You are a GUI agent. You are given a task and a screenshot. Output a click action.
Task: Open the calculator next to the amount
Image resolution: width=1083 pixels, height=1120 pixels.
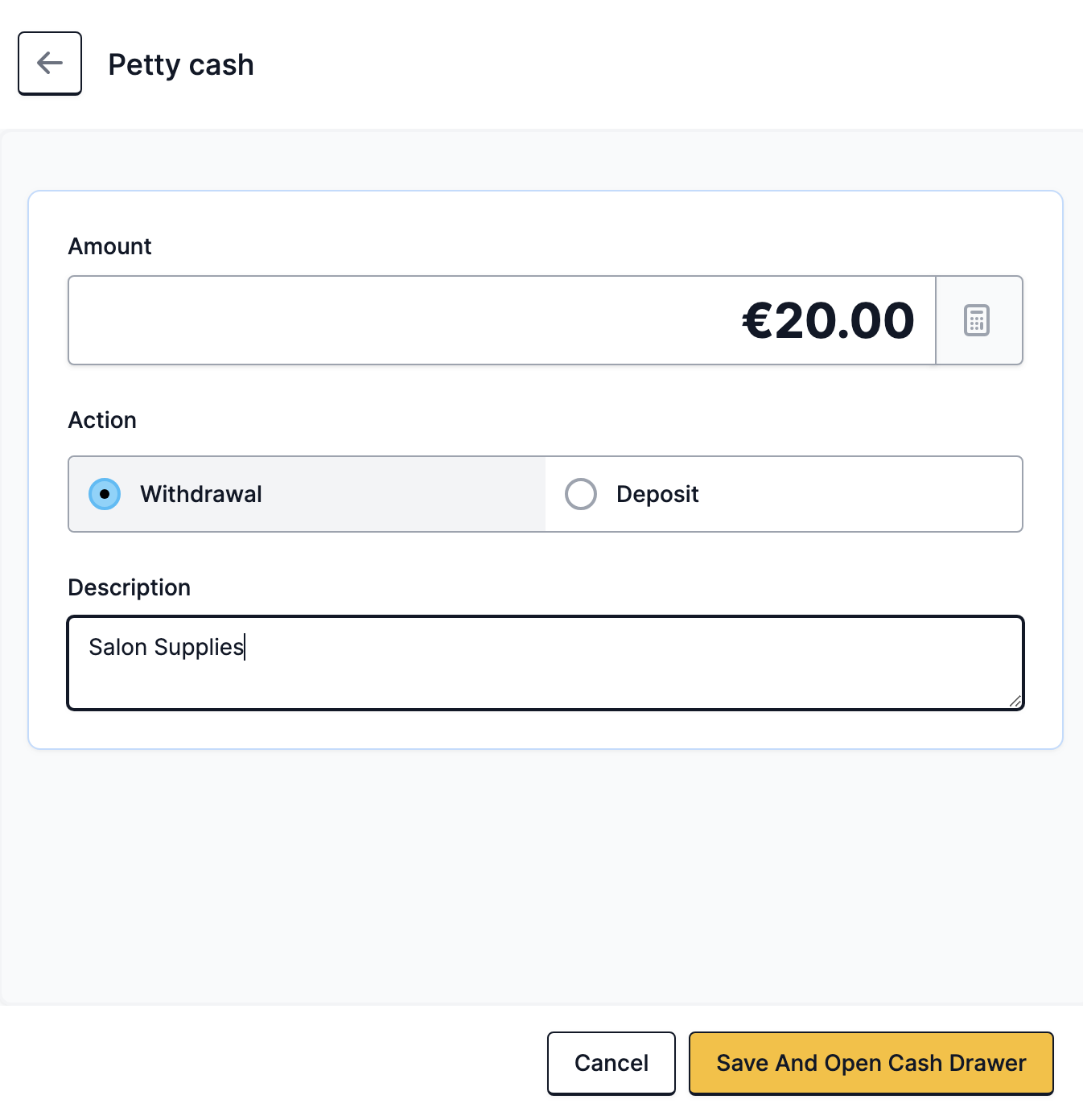point(978,320)
